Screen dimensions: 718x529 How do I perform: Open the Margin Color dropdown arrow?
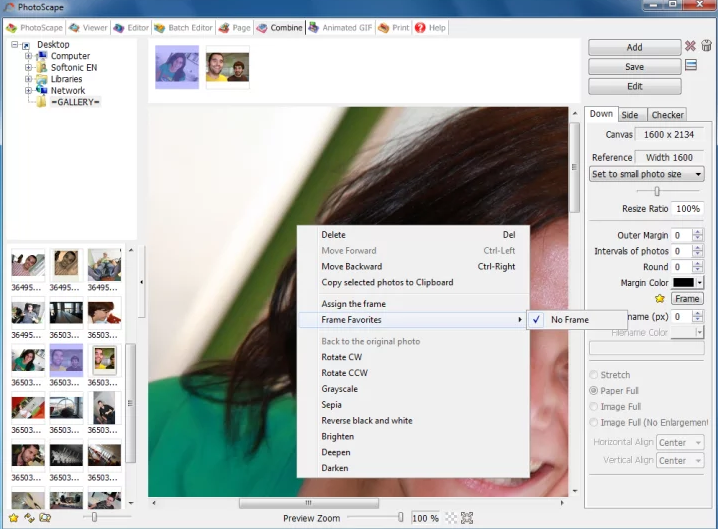click(700, 283)
